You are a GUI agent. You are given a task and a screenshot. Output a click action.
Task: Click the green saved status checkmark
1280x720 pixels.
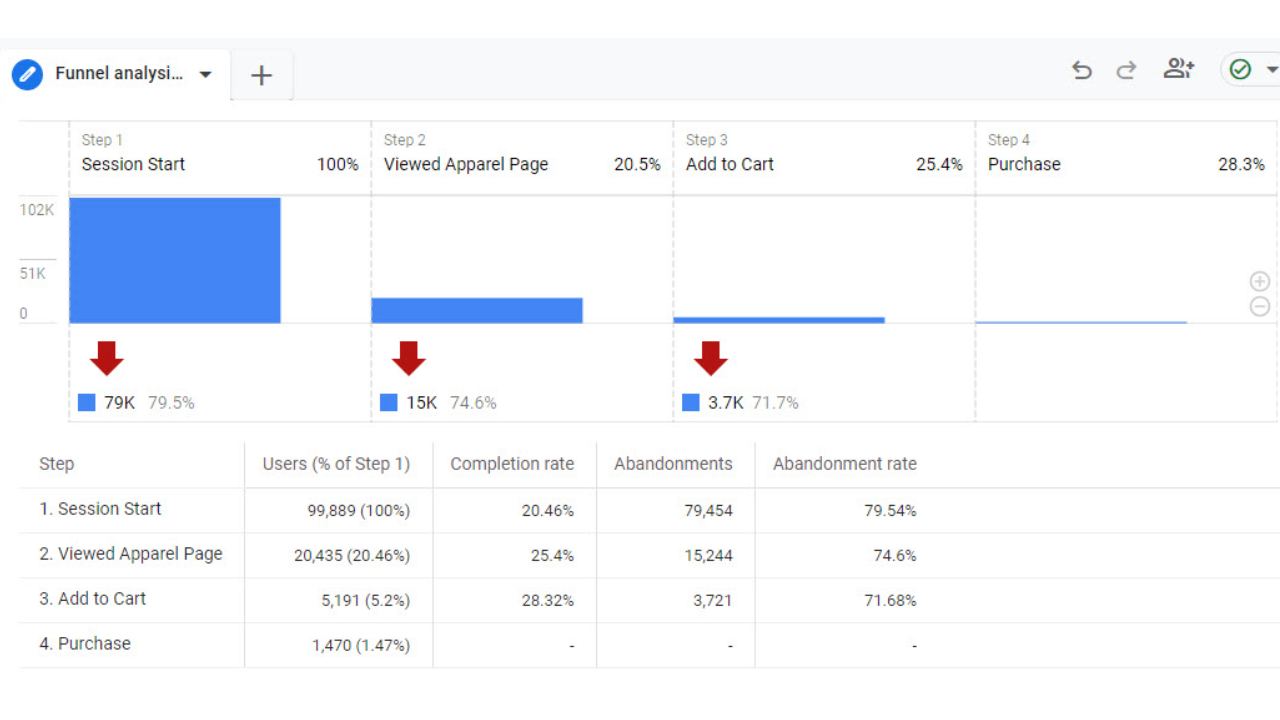tap(1240, 69)
